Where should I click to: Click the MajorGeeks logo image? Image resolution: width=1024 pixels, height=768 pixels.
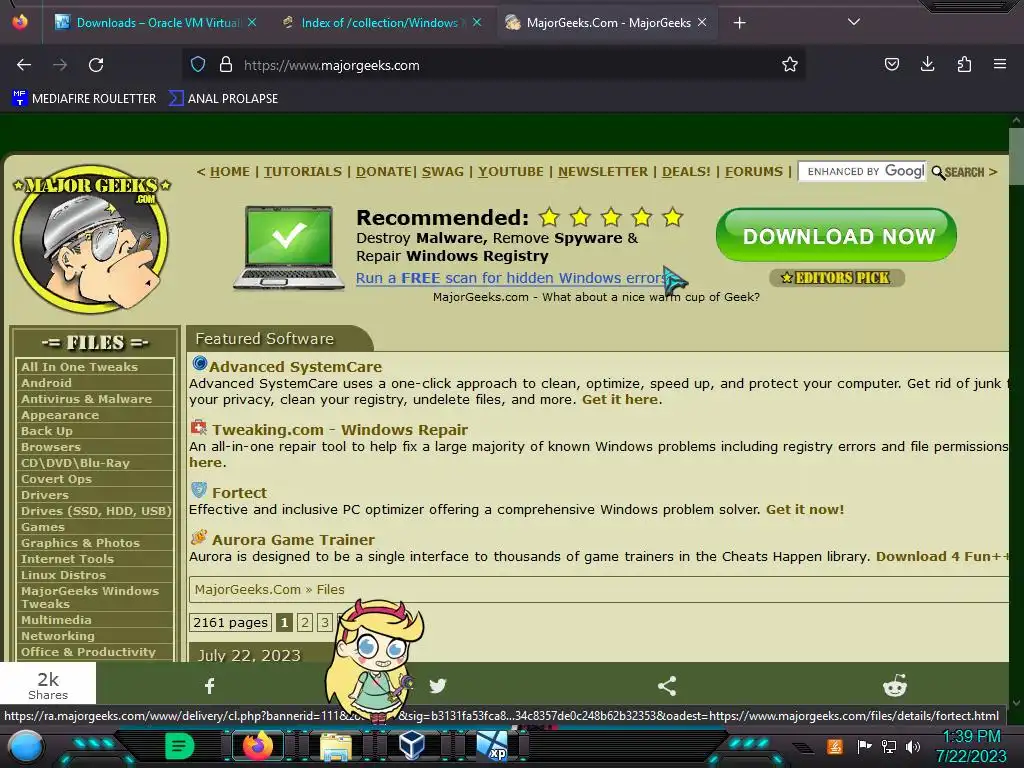tap(91, 238)
